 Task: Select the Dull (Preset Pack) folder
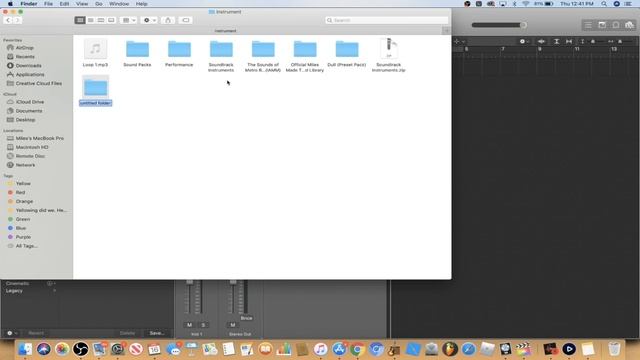pos(347,53)
